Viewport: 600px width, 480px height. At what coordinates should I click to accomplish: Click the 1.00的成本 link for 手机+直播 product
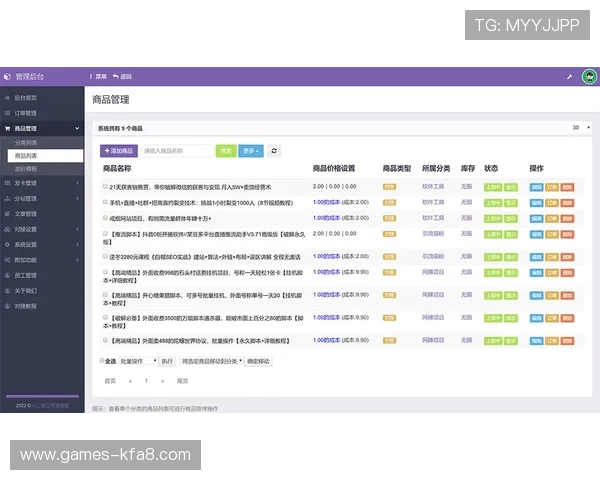[326, 202]
